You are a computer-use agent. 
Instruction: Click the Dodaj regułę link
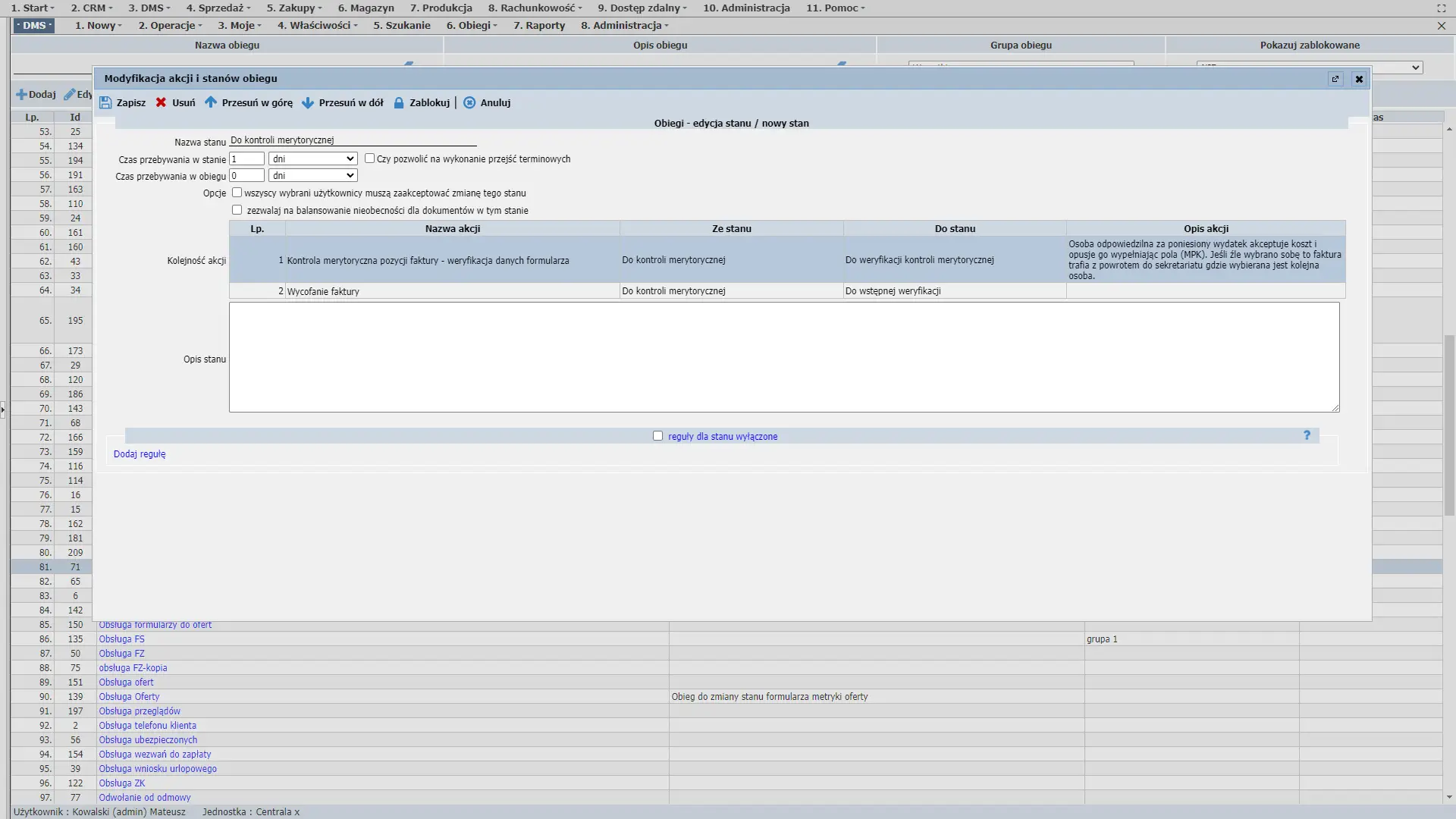point(140,454)
